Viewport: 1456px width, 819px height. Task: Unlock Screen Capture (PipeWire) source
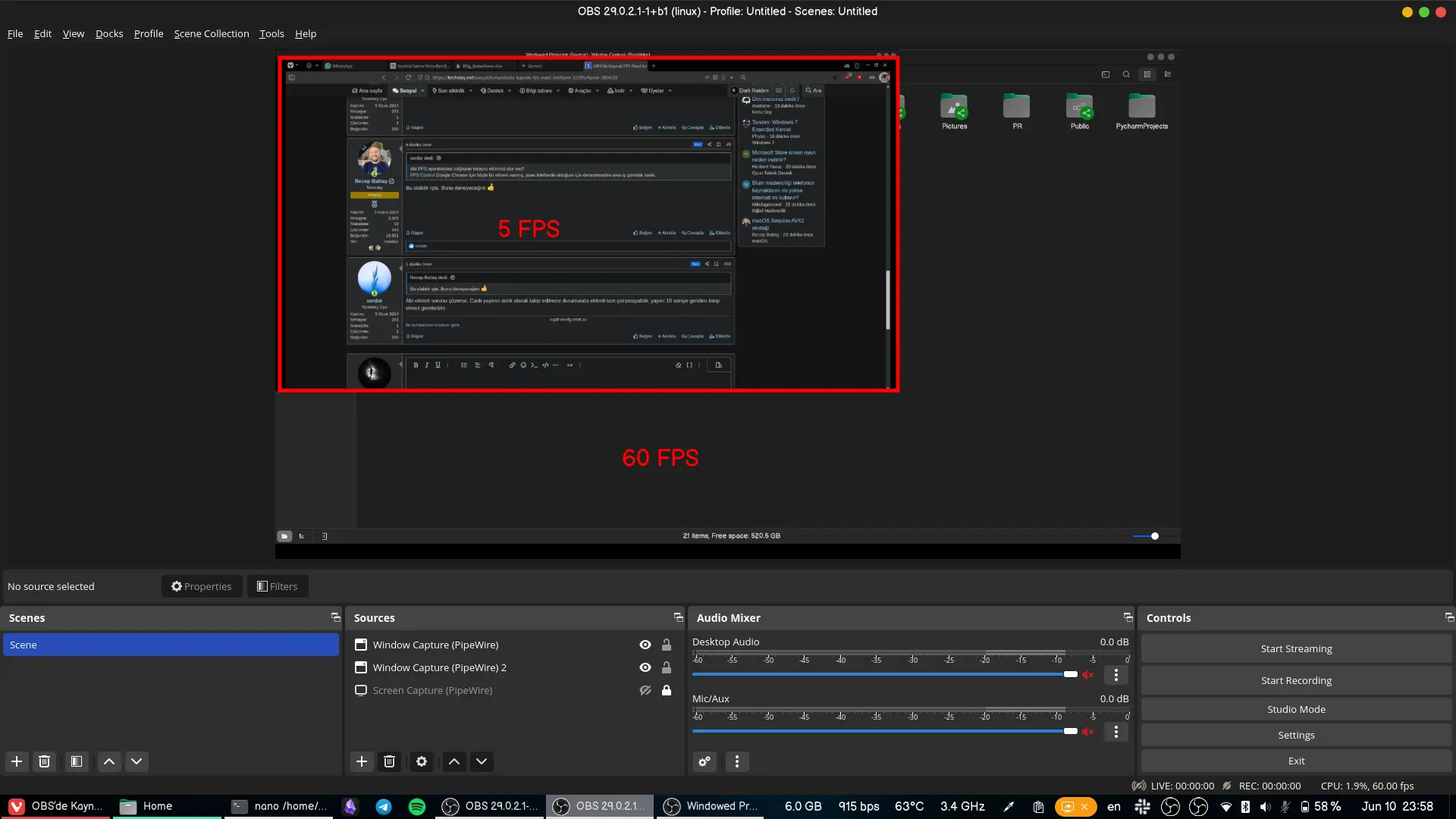[667, 690]
